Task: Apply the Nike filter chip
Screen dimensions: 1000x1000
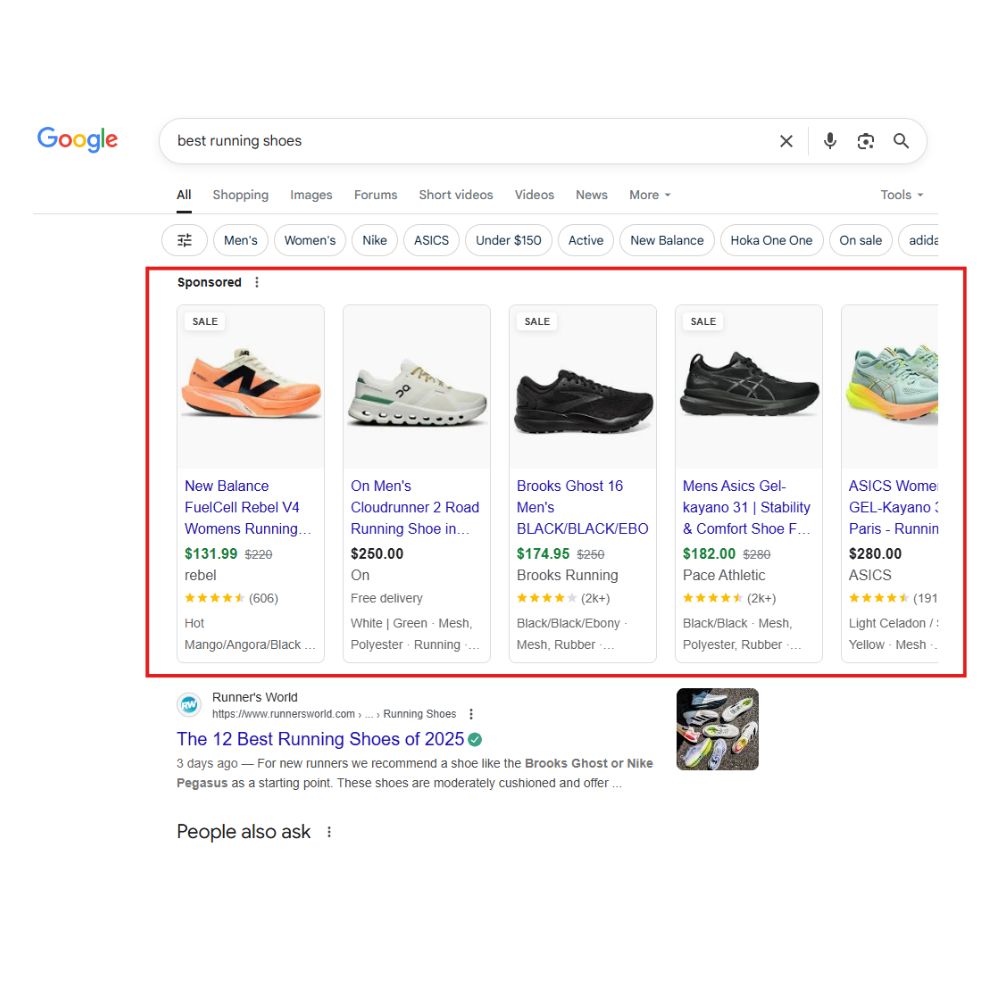Action: (x=374, y=240)
